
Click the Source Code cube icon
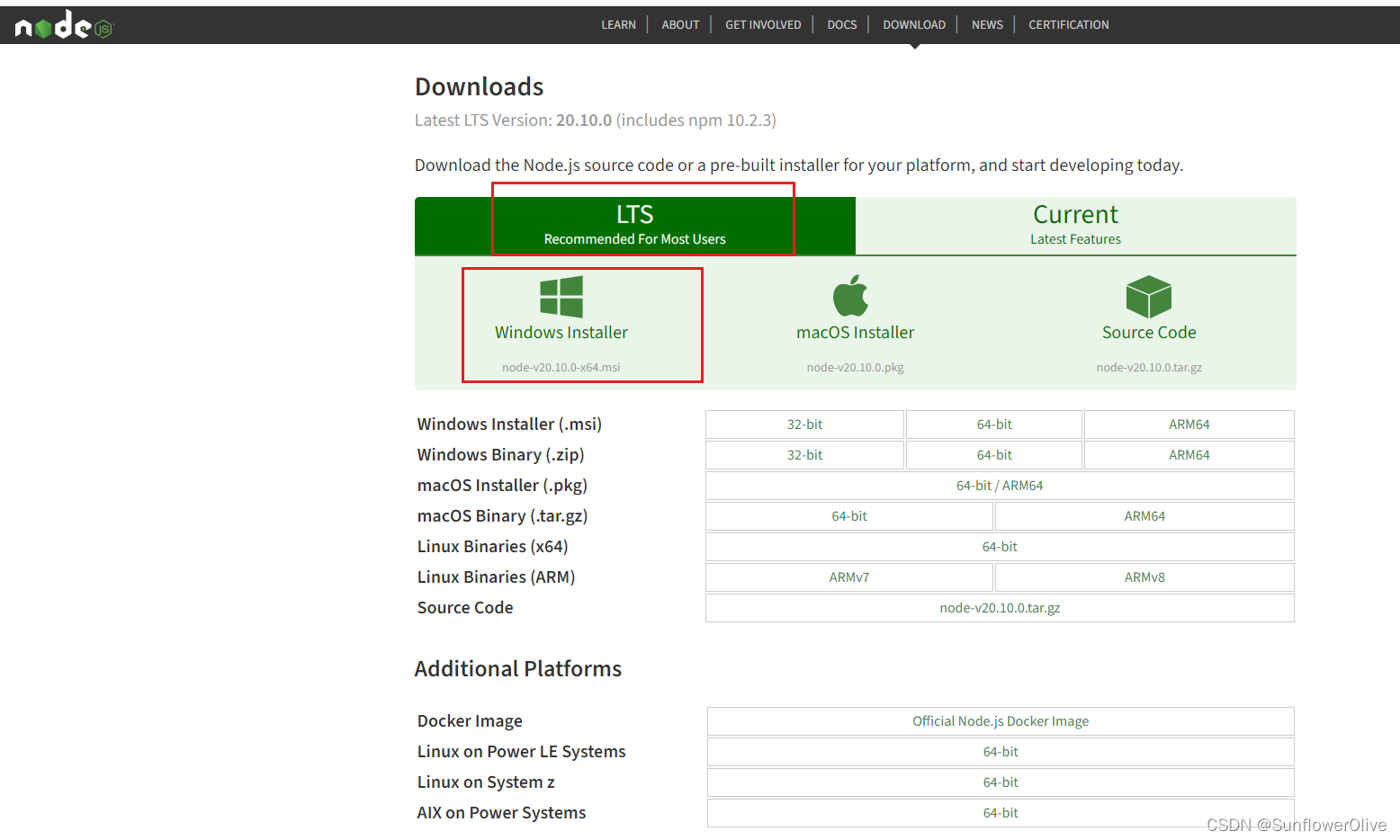[1149, 297]
